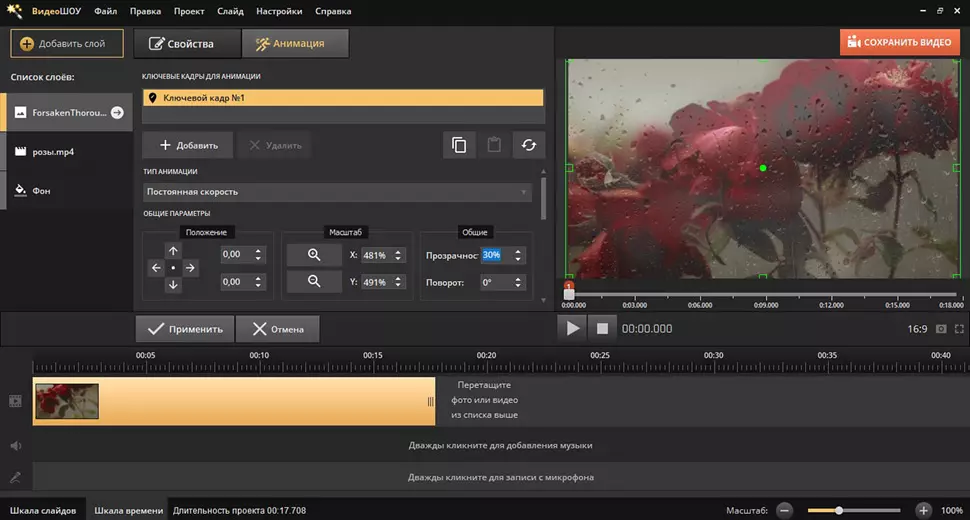Click the green center point in preview

tap(763, 168)
